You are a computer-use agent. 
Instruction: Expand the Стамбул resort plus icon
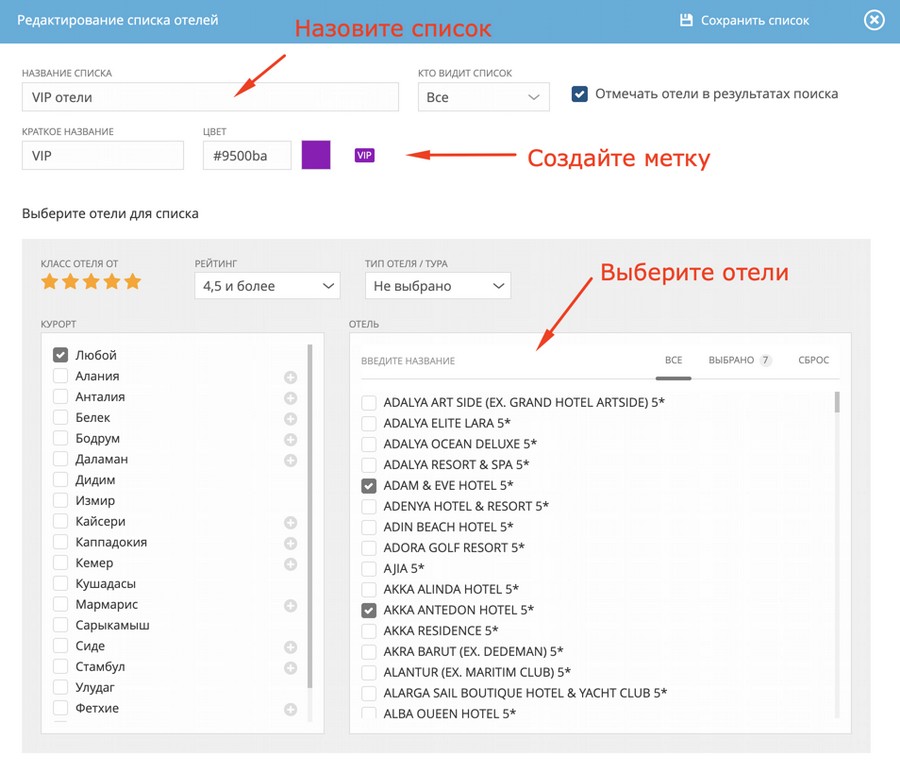click(290, 668)
